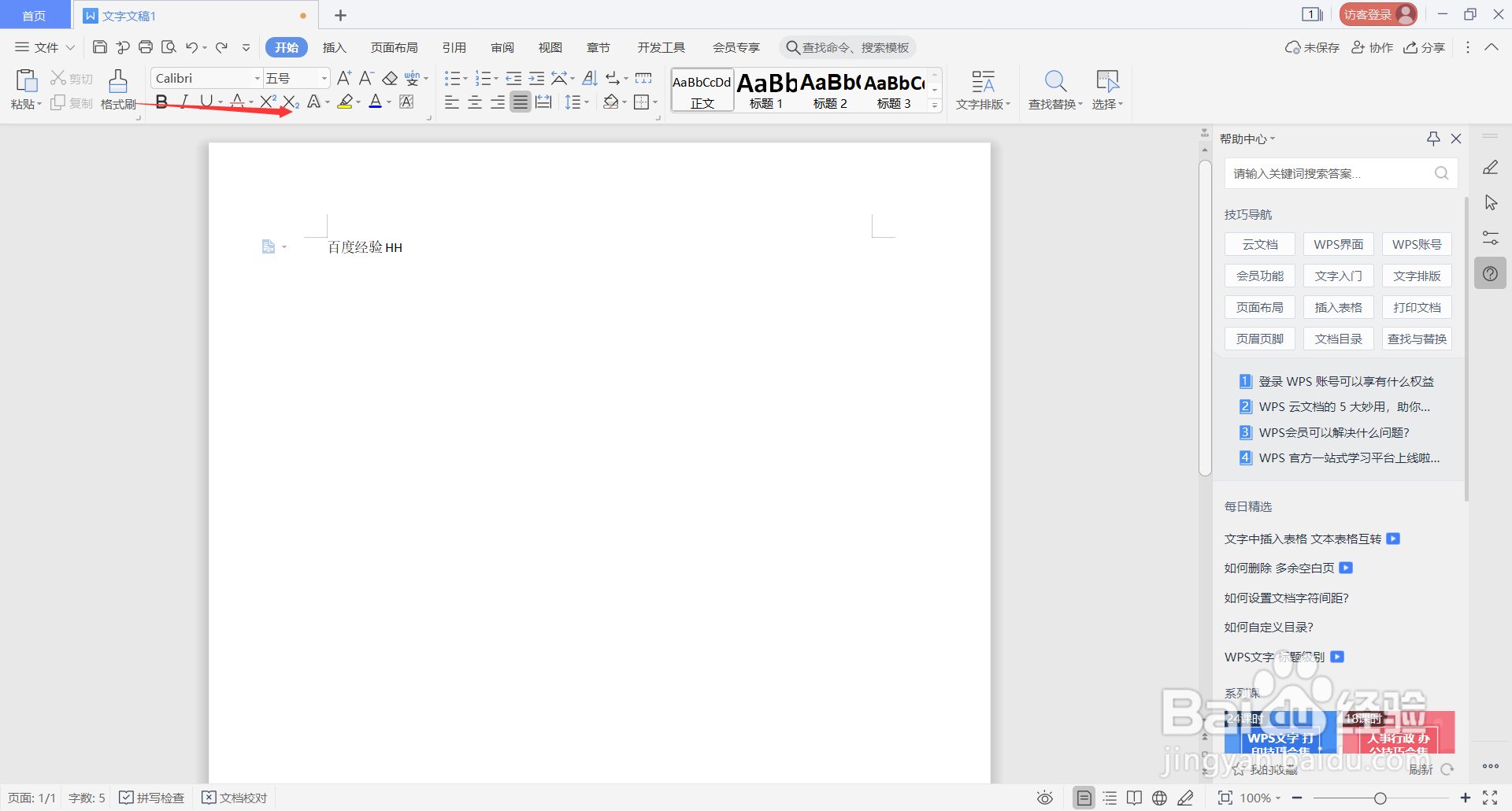Click the 插入表格 help topic button
The width and height of the screenshot is (1512, 811).
1339,307
